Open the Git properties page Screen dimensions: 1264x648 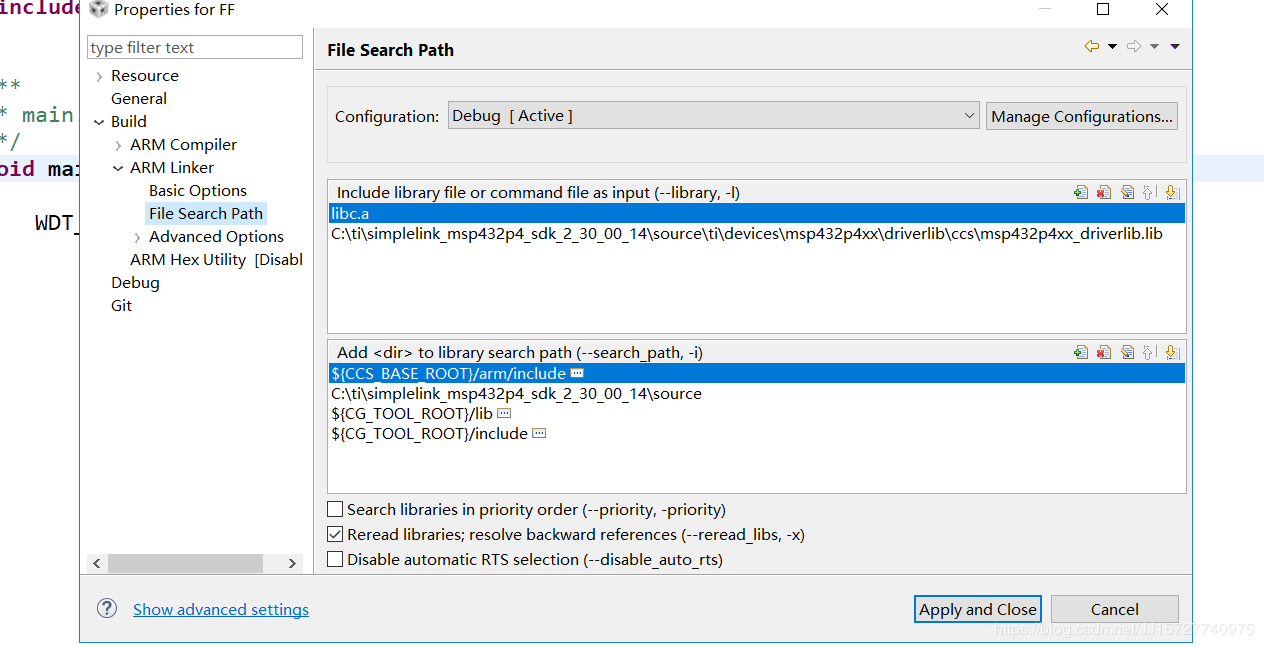pyautogui.click(x=121, y=305)
